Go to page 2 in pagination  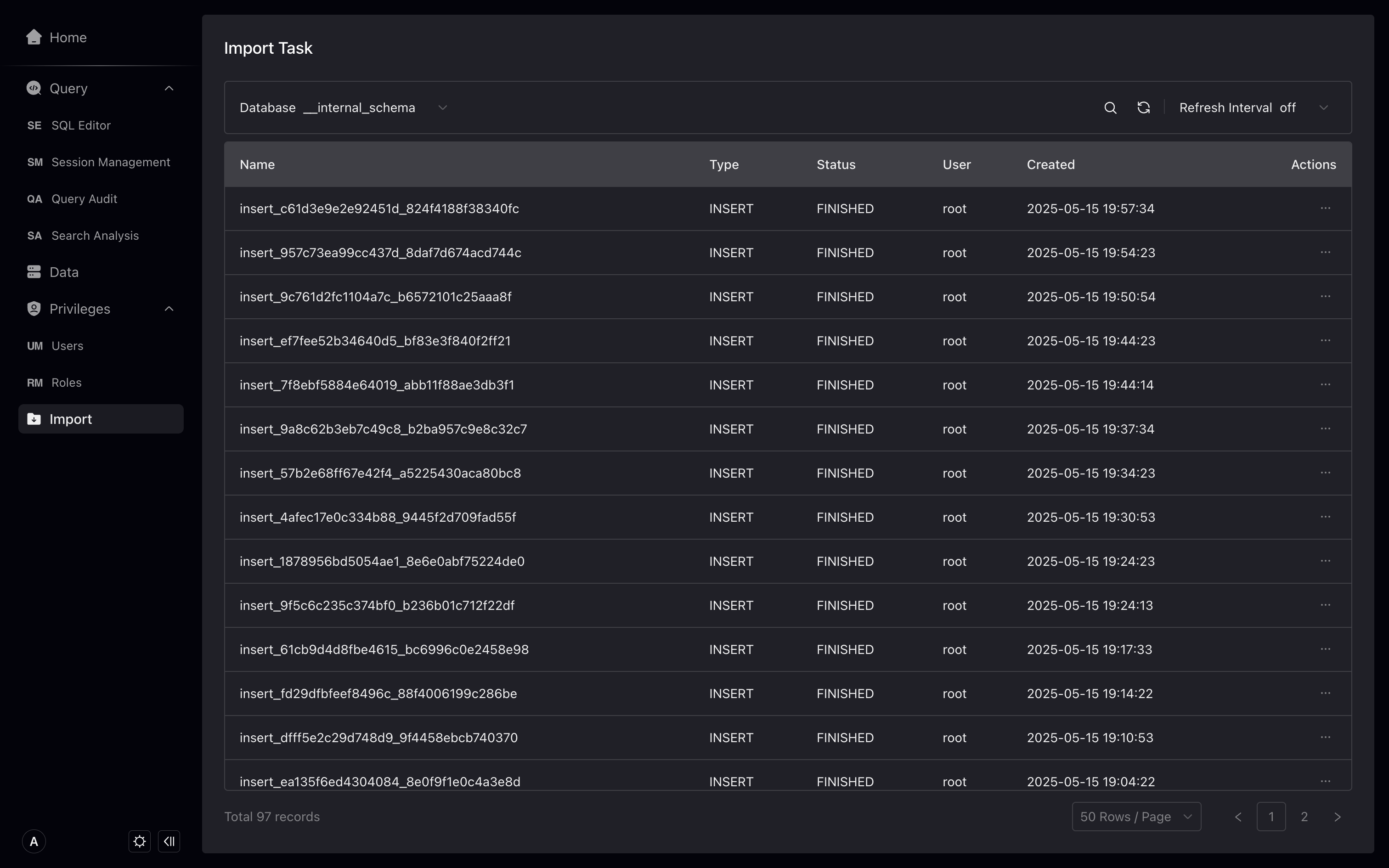pyautogui.click(x=1304, y=817)
